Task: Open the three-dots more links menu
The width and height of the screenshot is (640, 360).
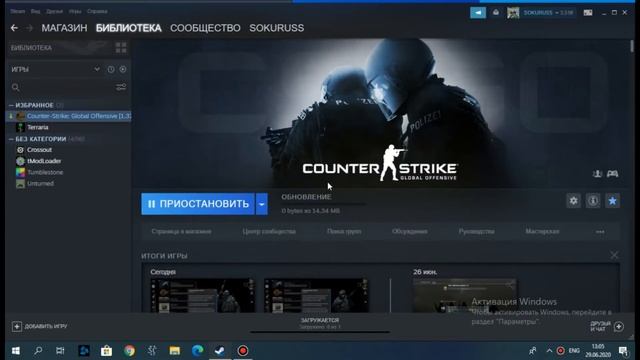Action: coord(600,232)
